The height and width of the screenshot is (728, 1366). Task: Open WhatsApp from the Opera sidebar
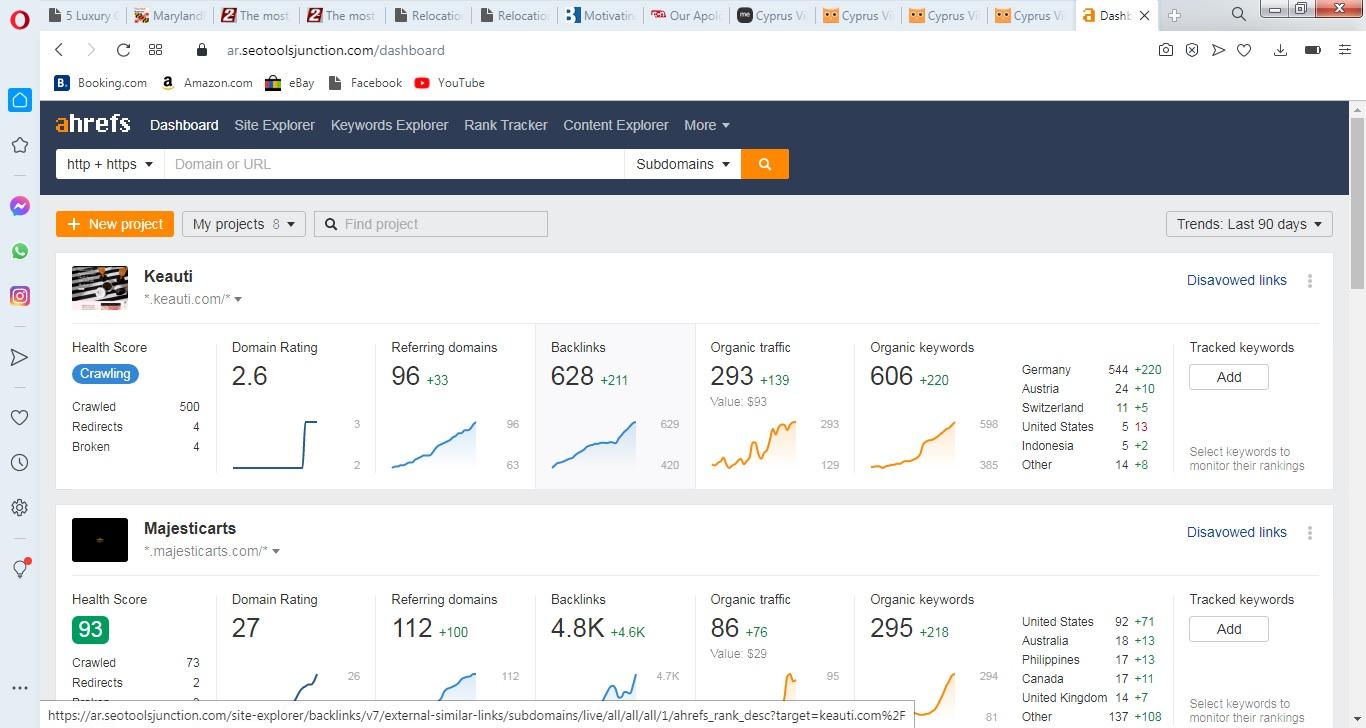[x=20, y=251]
